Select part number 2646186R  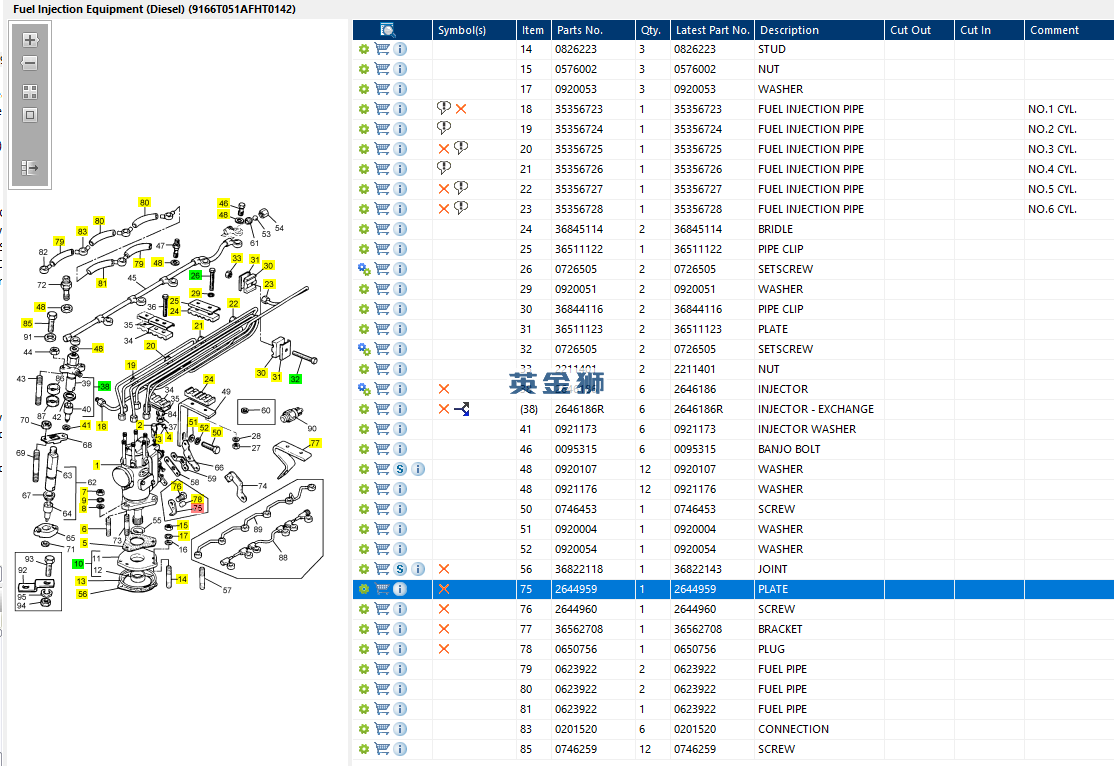[x=580, y=409]
